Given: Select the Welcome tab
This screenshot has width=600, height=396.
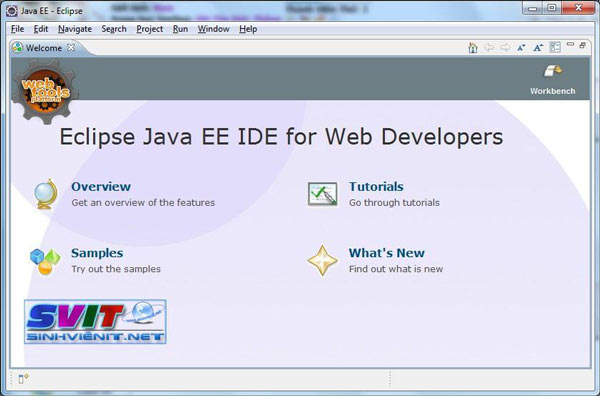Looking at the screenshot, I should pyautogui.click(x=44, y=48).
